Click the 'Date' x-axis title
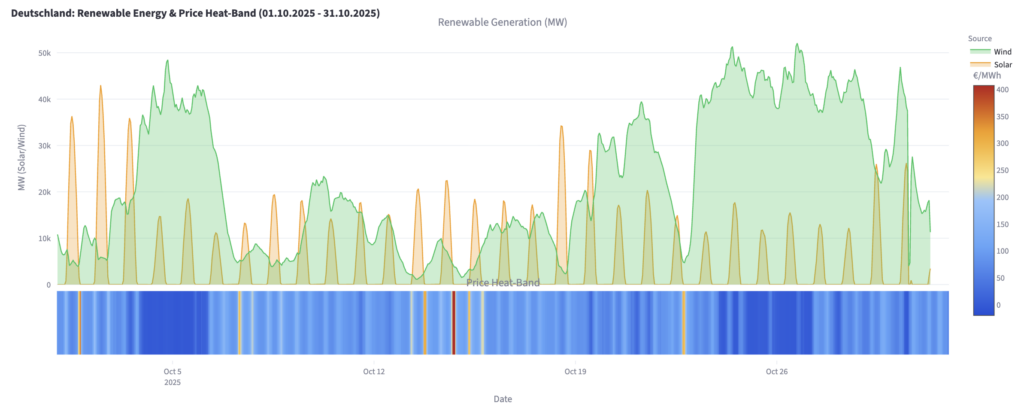Screen dimensions: 1024x412 point(503,399)
